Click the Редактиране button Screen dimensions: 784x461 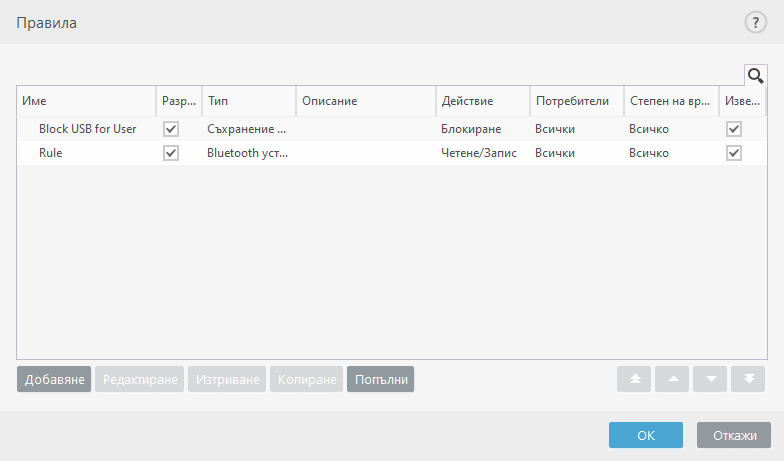140,379
